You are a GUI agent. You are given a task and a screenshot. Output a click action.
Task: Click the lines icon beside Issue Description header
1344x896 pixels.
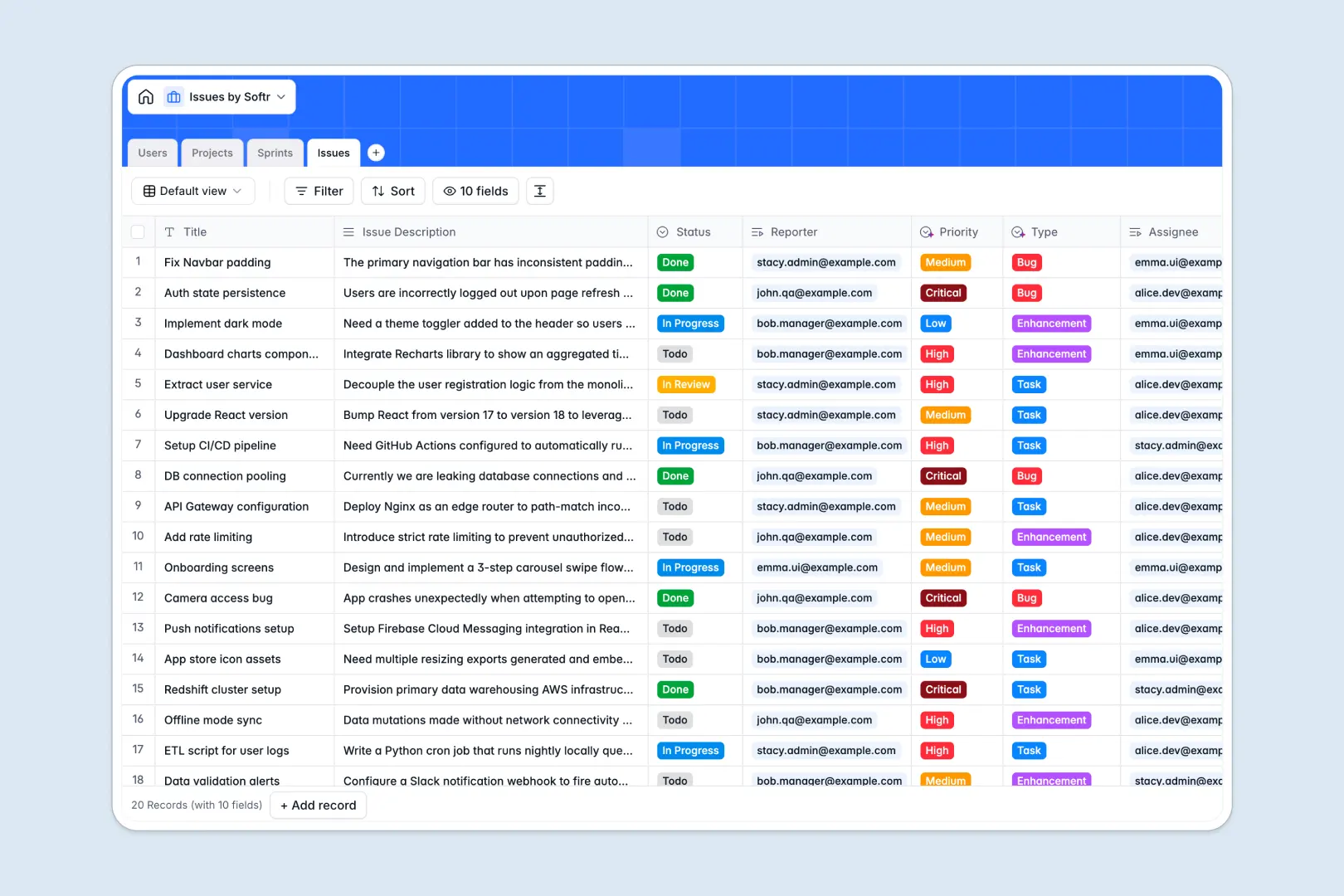[x=349, y=231]
